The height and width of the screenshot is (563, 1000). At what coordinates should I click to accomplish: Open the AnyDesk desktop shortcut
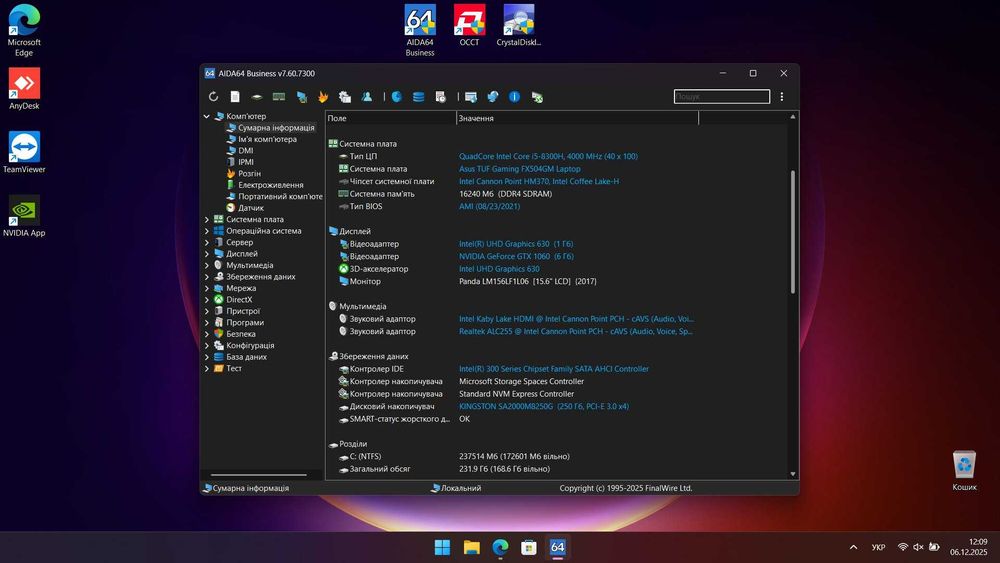(24, 89)
